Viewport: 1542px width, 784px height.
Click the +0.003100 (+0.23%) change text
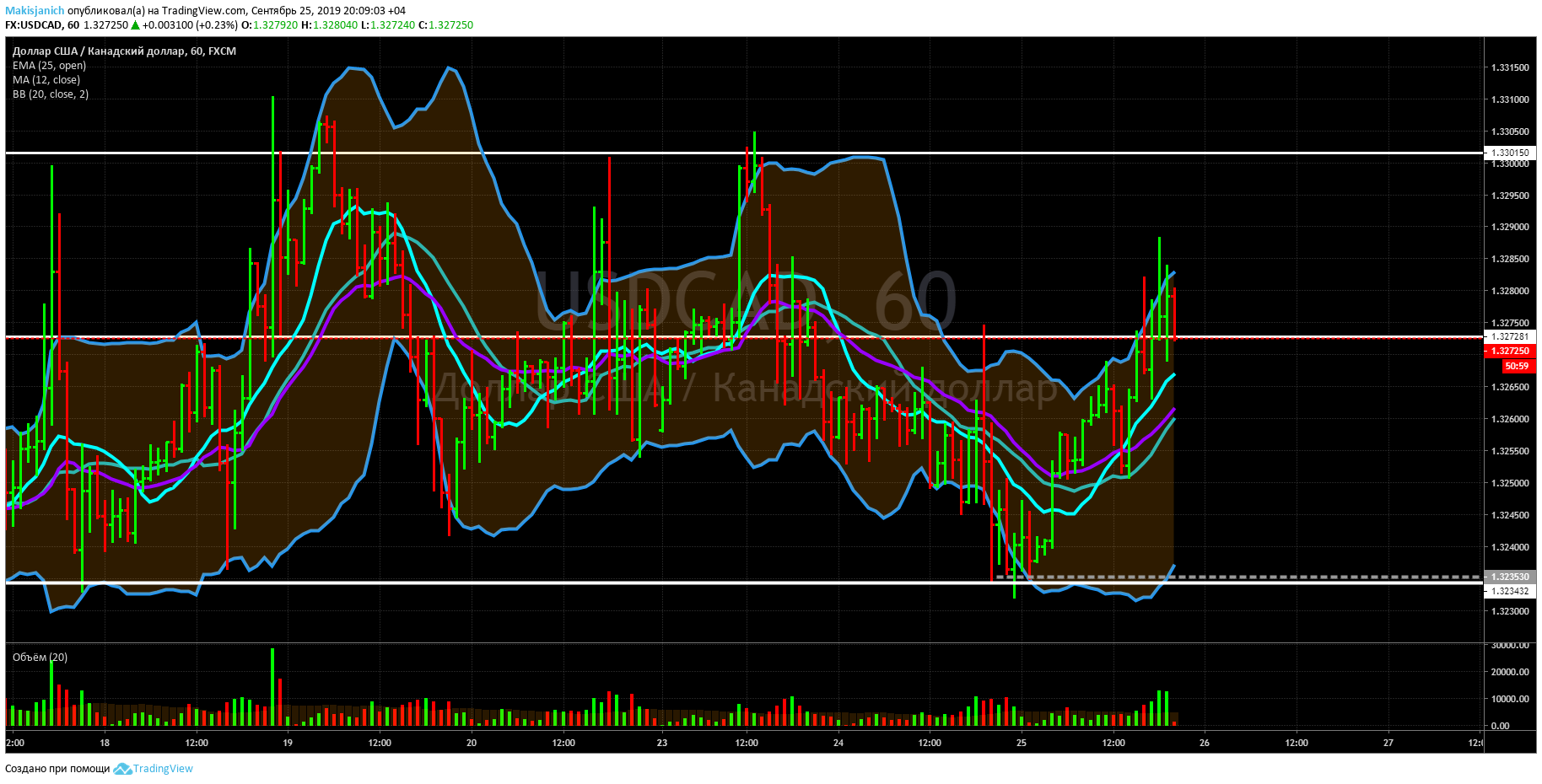tap(191, 25)
